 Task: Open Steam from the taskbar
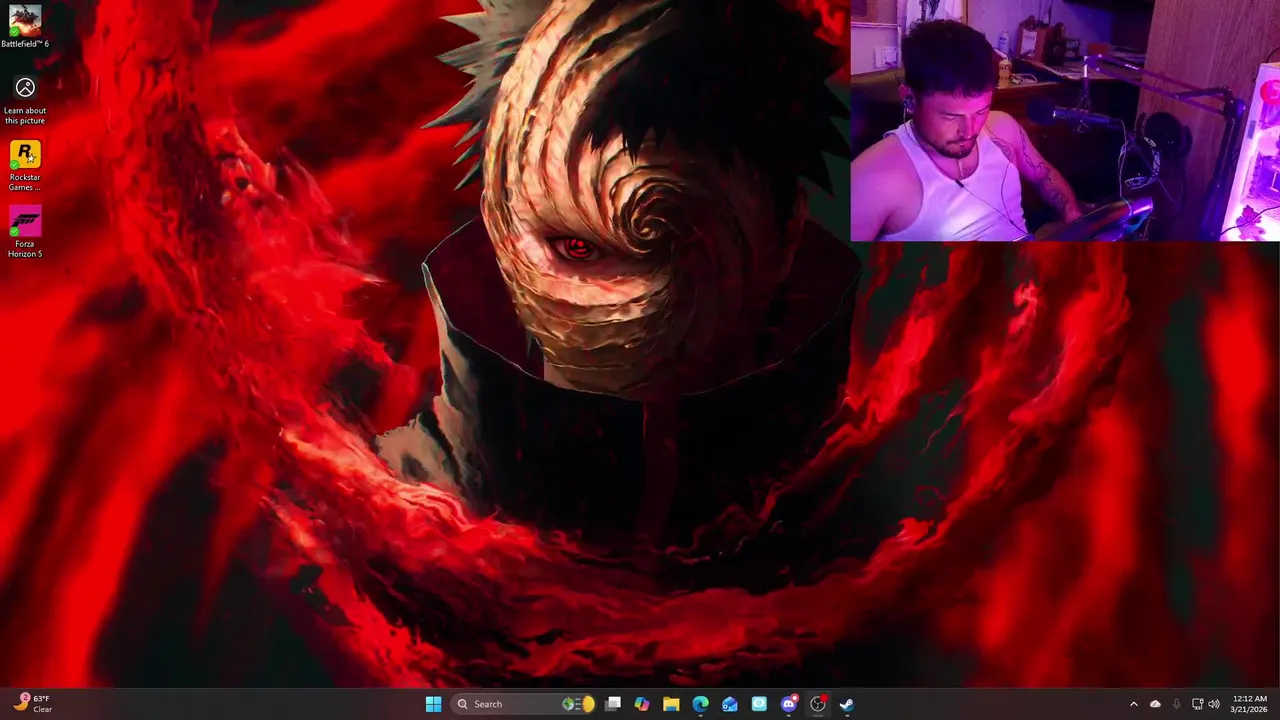pos(847,704)
